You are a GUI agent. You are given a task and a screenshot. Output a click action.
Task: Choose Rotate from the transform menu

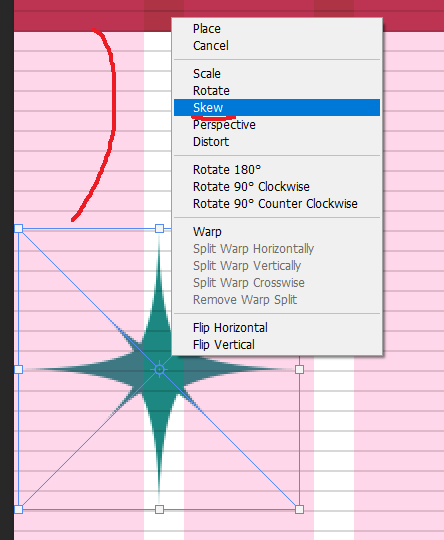click(x=277, y=91)
